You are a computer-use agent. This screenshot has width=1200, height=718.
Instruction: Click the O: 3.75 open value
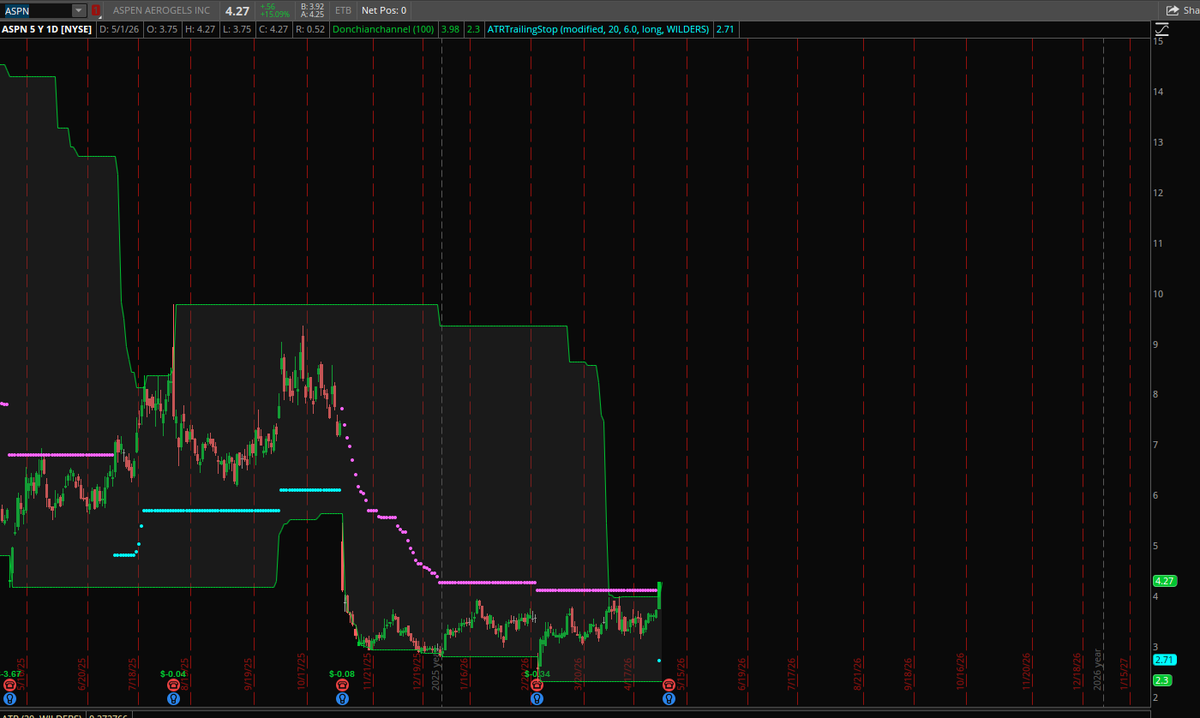coord(162,30)
